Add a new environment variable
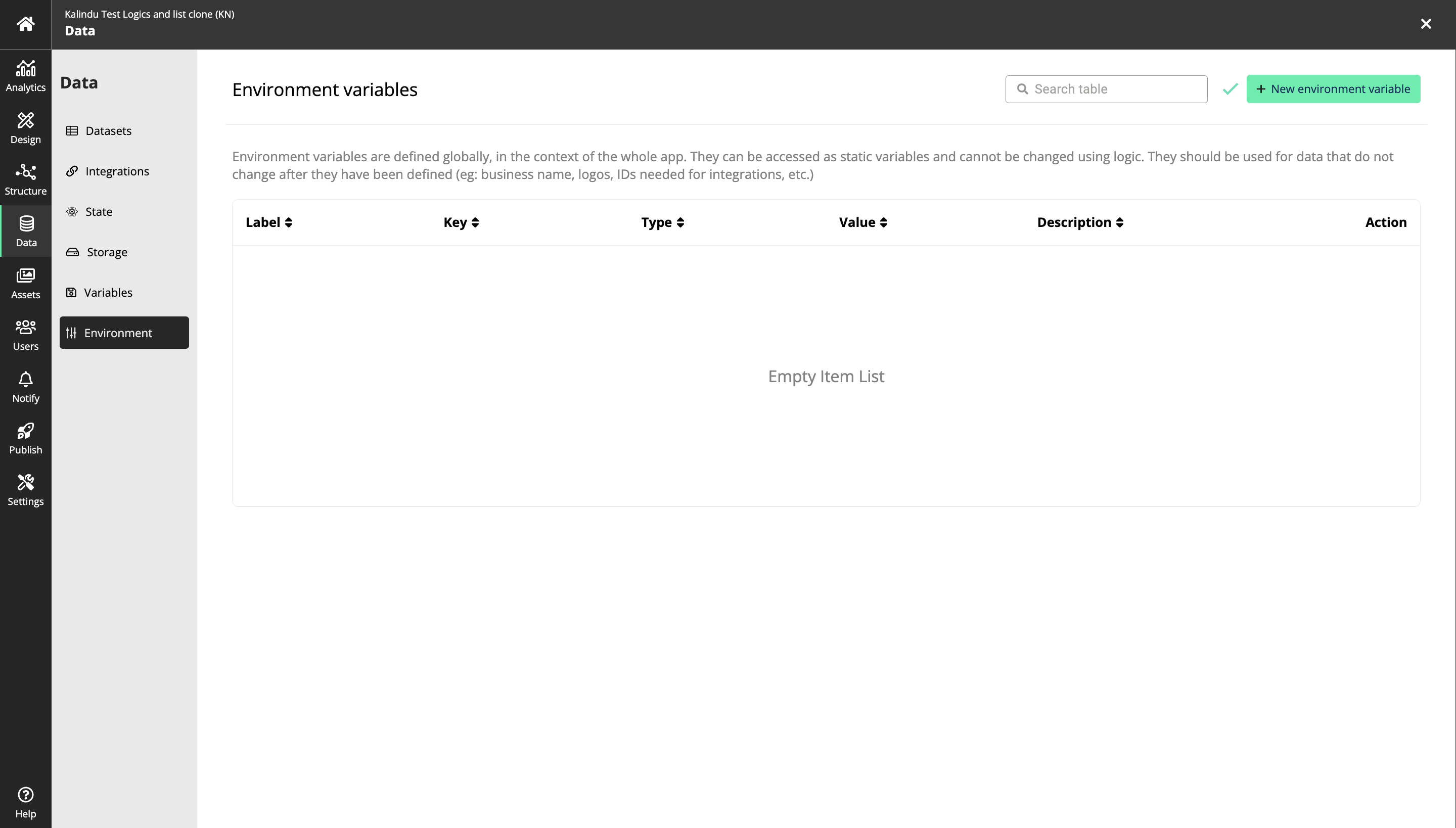The image size is (1456, 828). tap(1333, 89)
